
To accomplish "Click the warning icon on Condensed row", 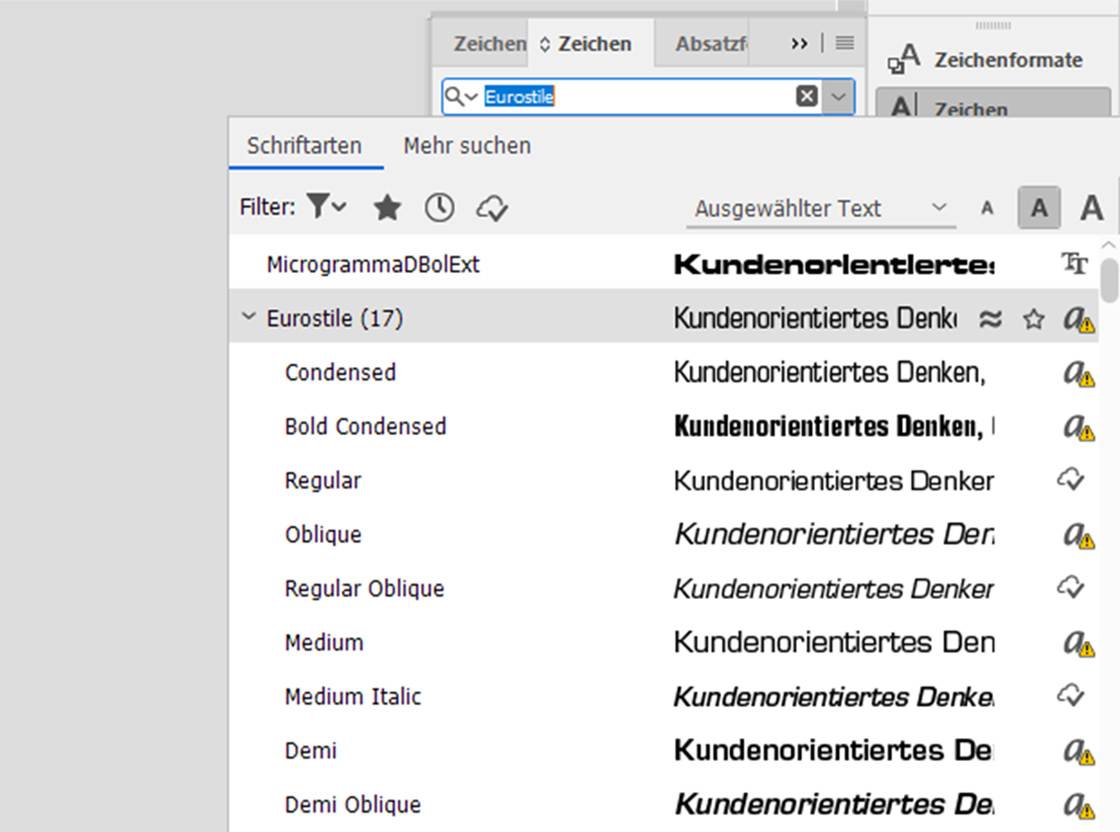I will 1079,373.
